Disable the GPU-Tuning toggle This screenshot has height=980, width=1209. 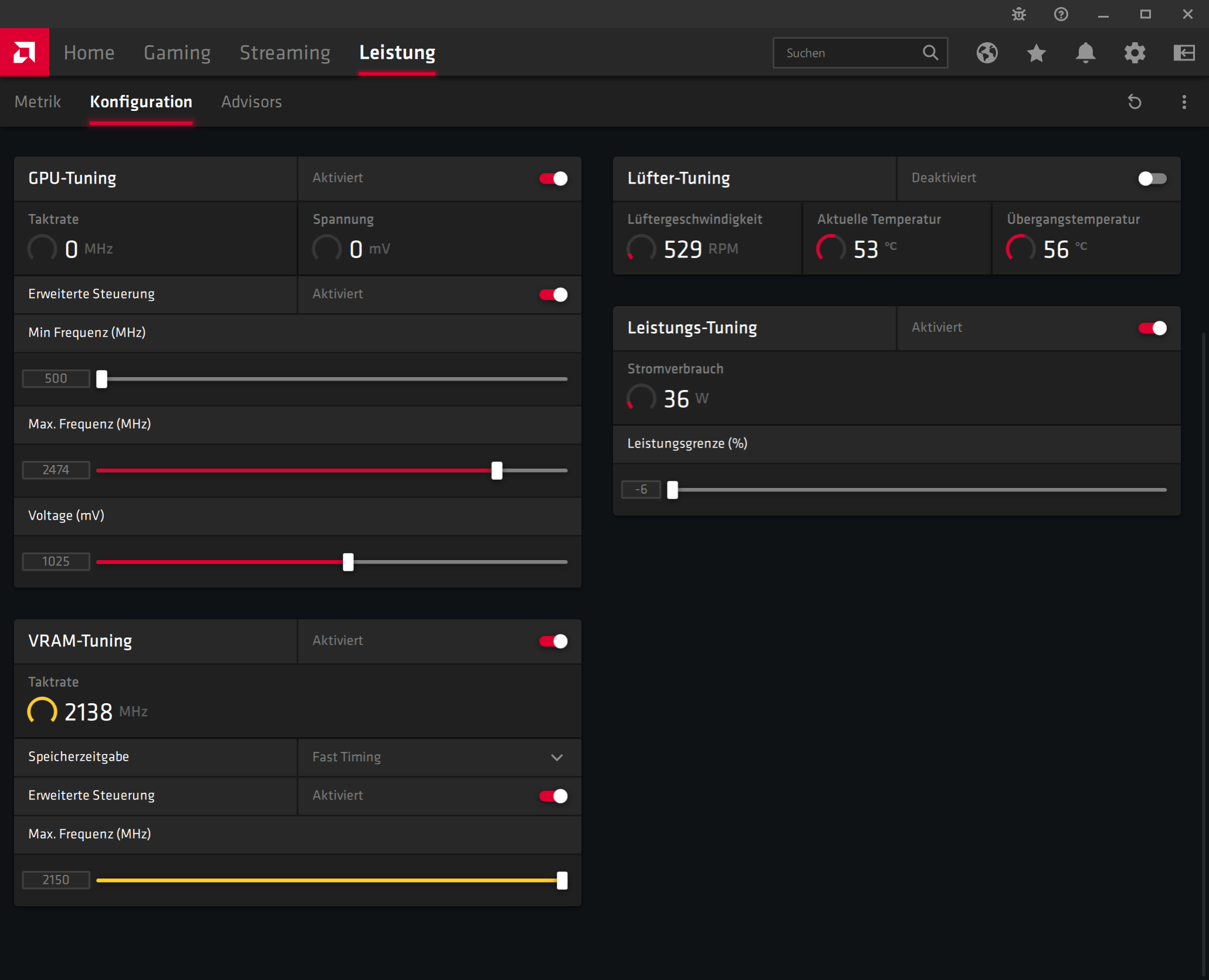tap(553, 178)
